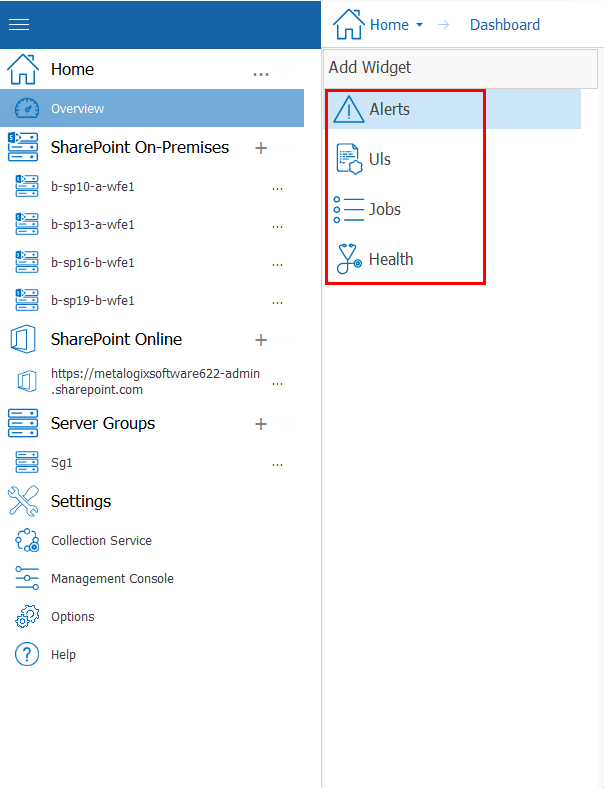Select the Overview item in sidebar

tap(78, 109)
